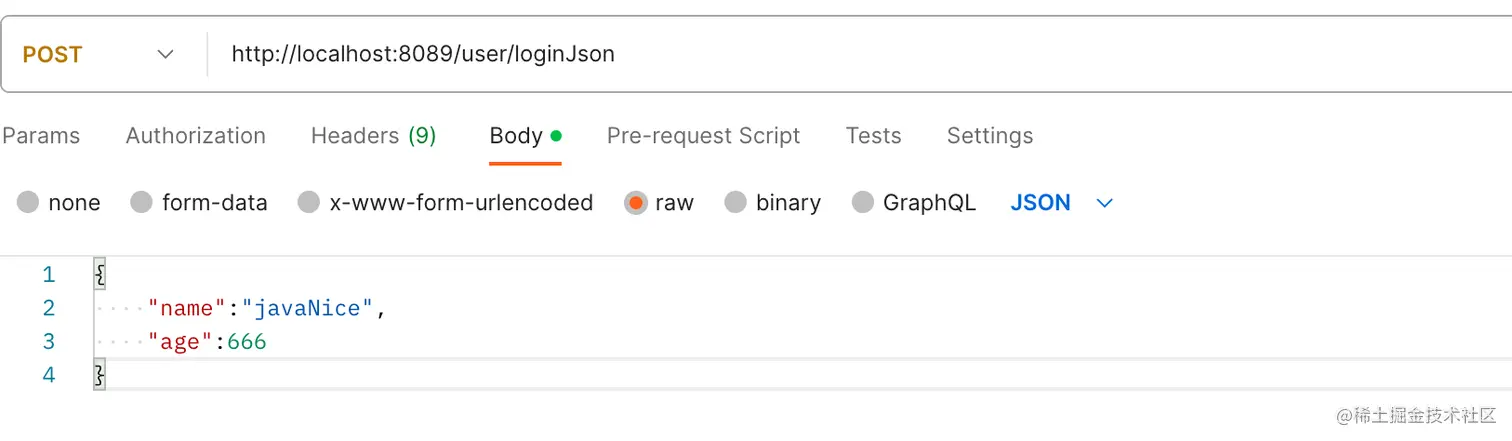Click the closing brace on line 4
The height and width of the screenshot is (441, 1512).
(x=99, y=376)
